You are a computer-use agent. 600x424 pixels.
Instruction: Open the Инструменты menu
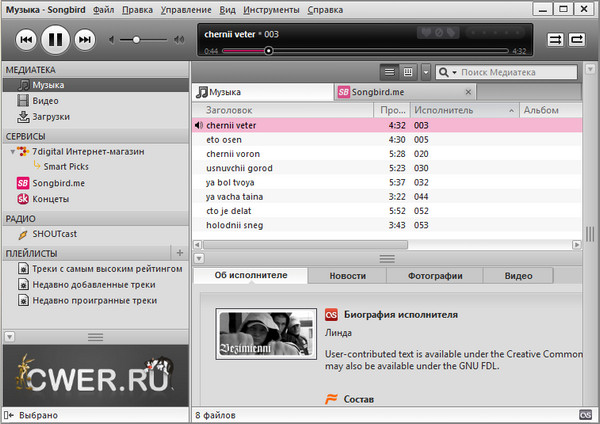pos(271,9)
